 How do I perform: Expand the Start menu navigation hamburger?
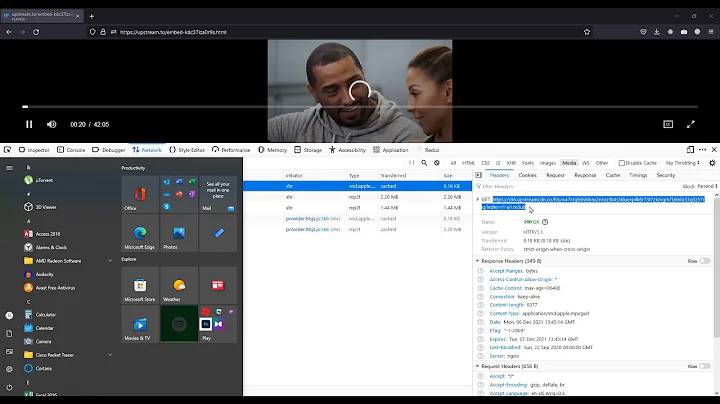point(9,168)
